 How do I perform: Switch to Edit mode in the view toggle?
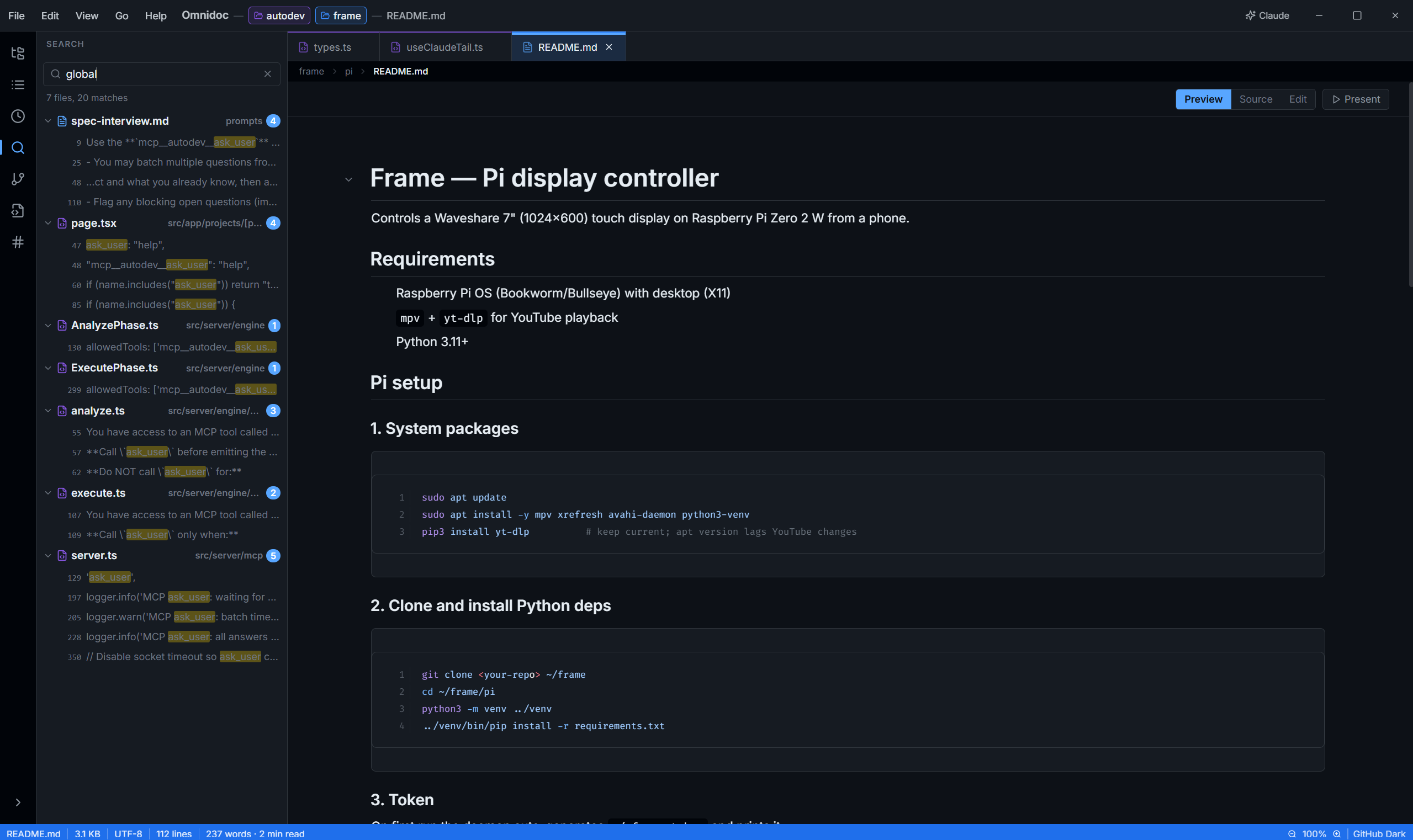click(1298, 99)
